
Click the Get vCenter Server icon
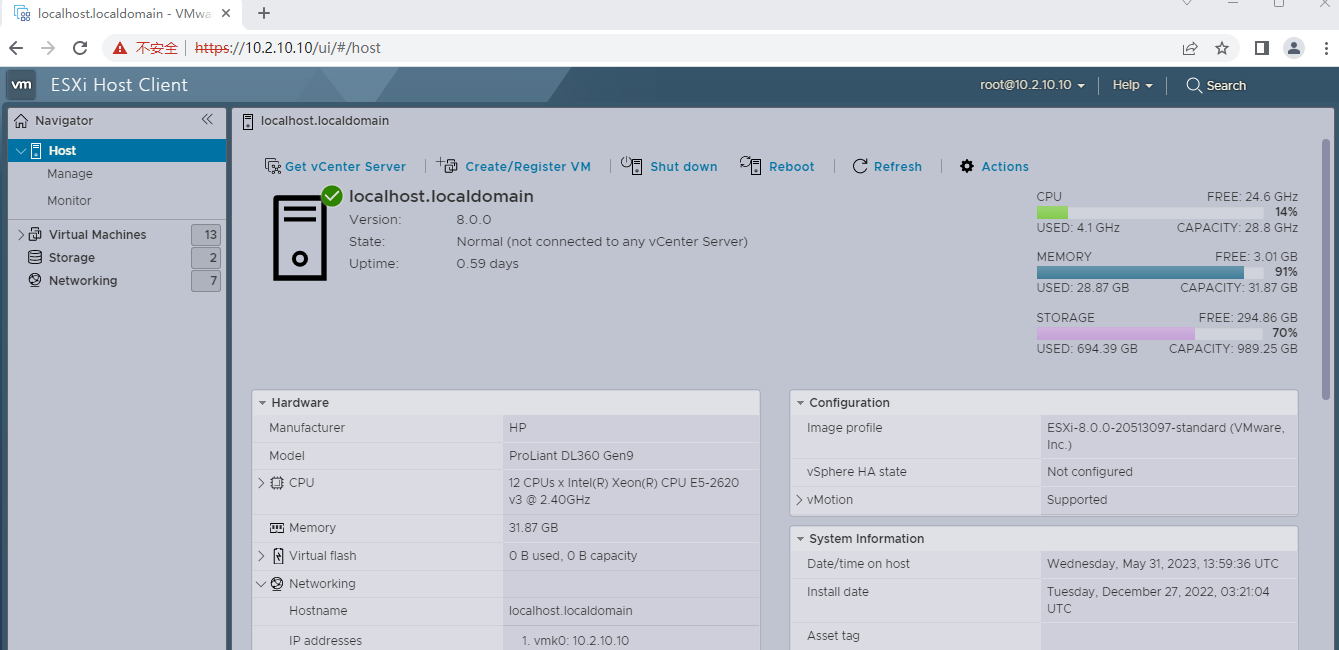pyautogui.click(x=272, y=166)
